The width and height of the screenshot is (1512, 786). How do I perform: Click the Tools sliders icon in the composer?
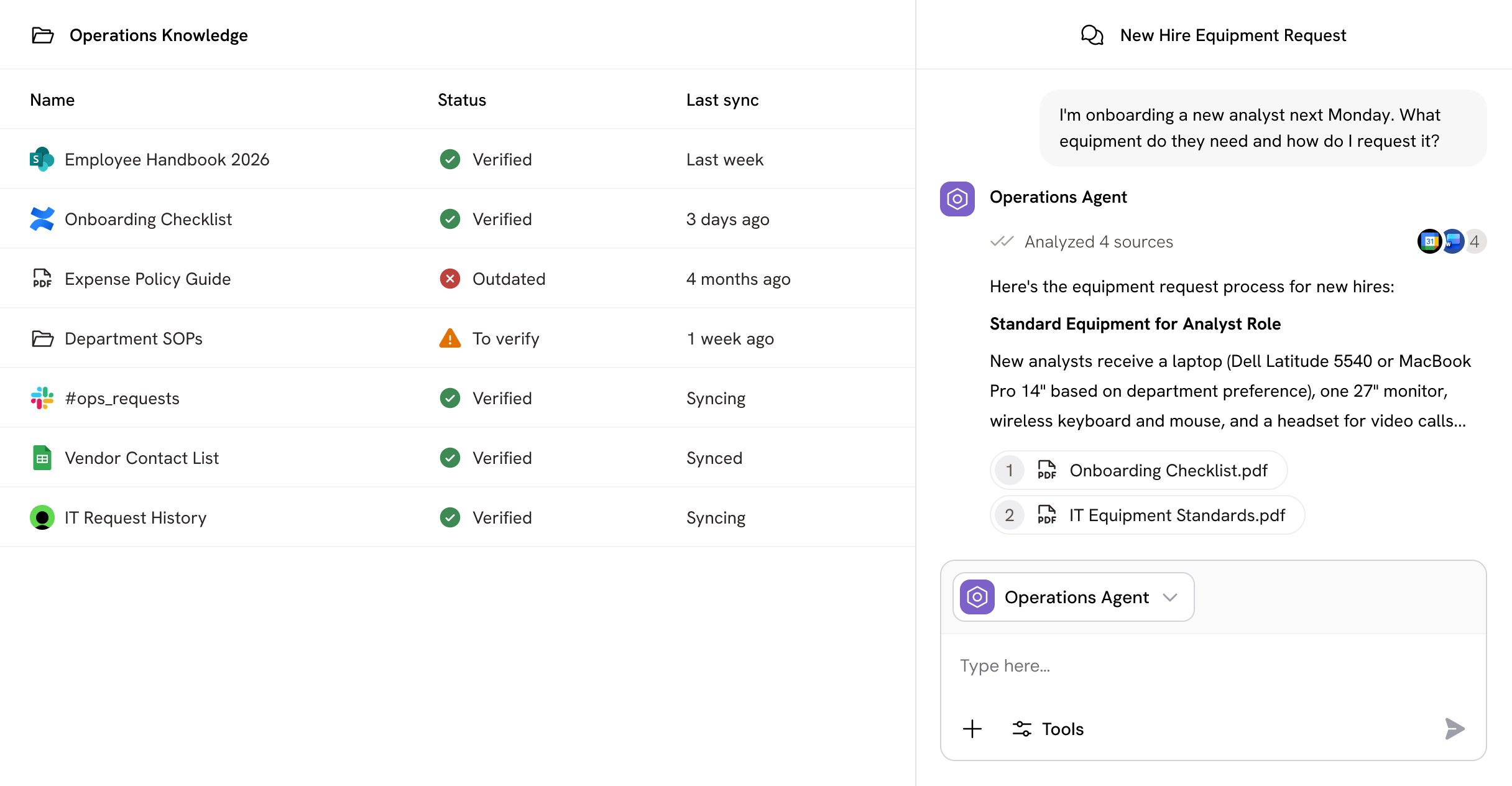coord(1021,728)
